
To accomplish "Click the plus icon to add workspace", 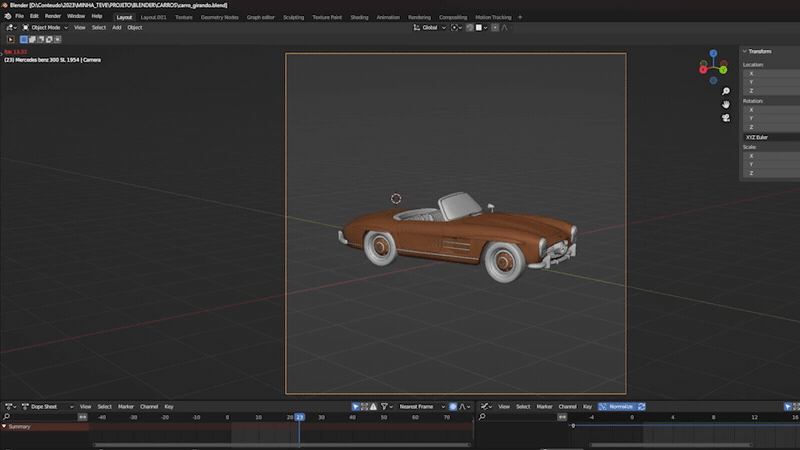I will [x=519, y=17].
